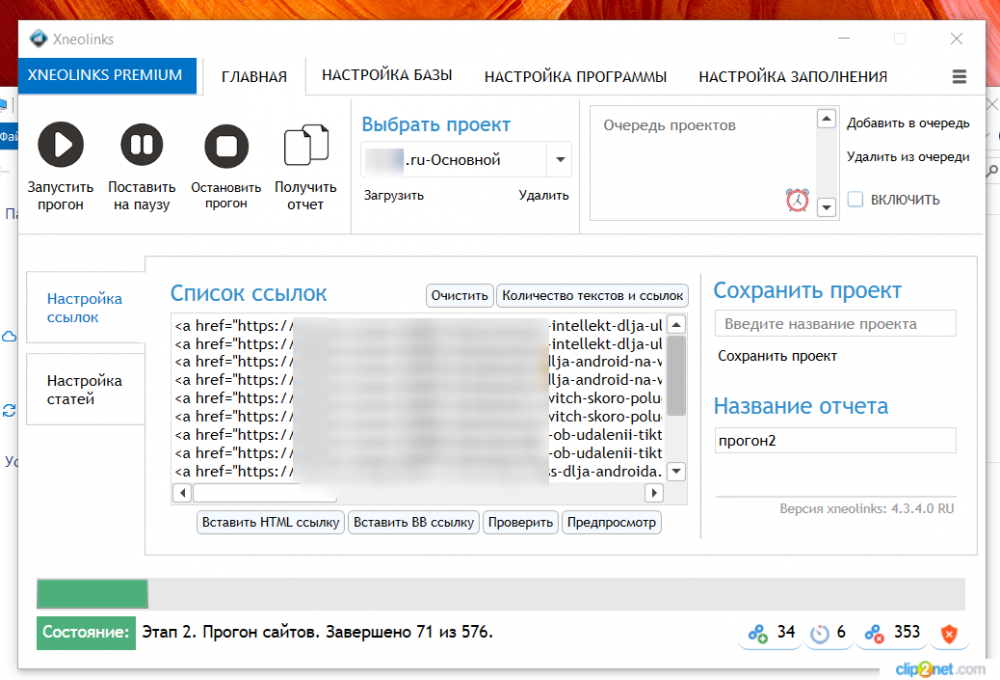Expand the project selection dropdown

[x=560, y=159]
